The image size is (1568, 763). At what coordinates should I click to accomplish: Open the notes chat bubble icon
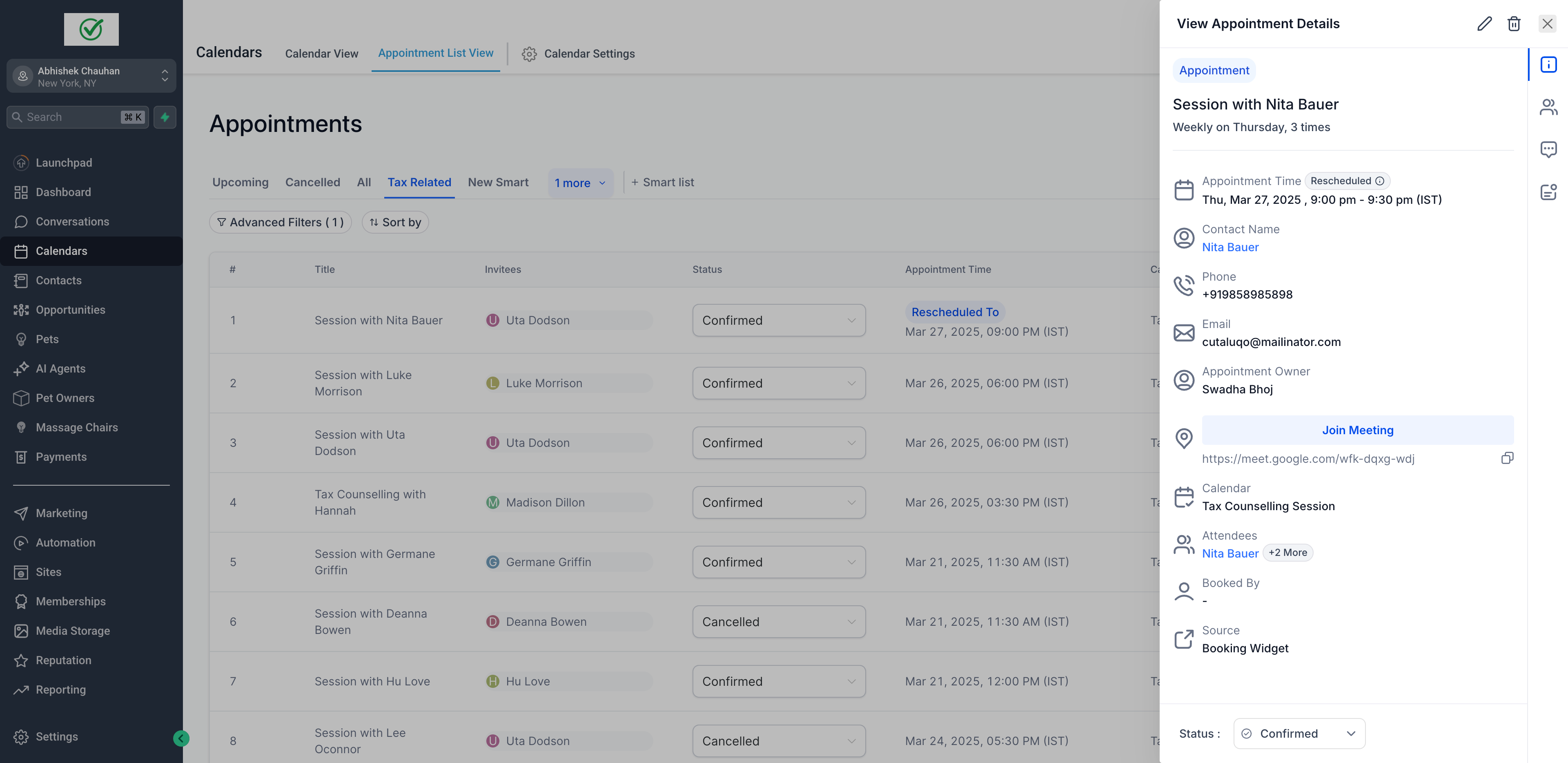(1548, 149)
